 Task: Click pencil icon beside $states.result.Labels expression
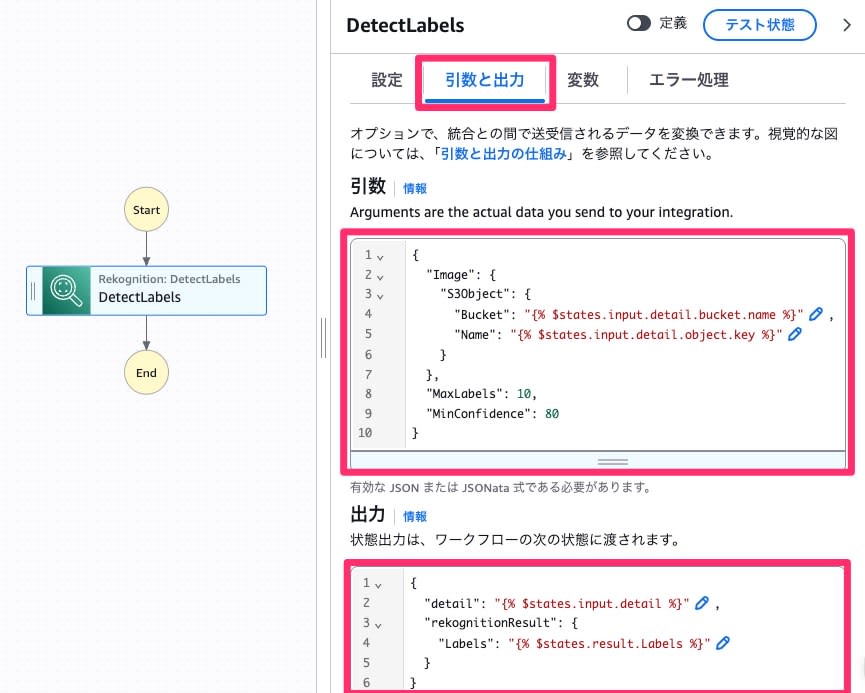click(x=723, y=643)
